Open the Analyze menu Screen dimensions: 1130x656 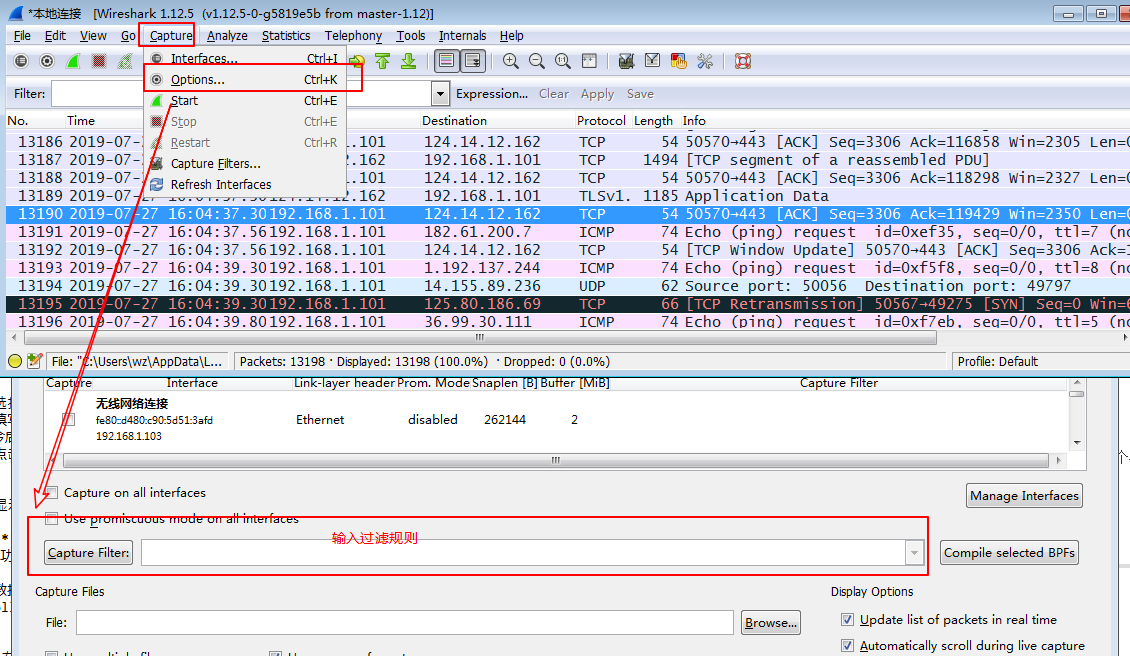(227, 35)
